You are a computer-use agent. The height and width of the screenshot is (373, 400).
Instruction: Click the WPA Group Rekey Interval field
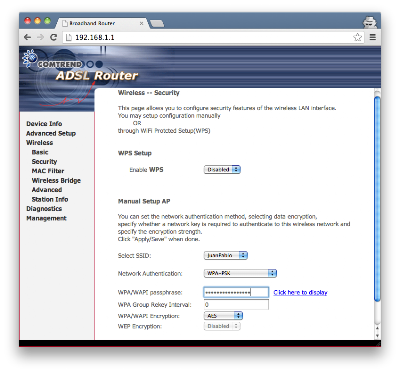(x=236, y=305)
